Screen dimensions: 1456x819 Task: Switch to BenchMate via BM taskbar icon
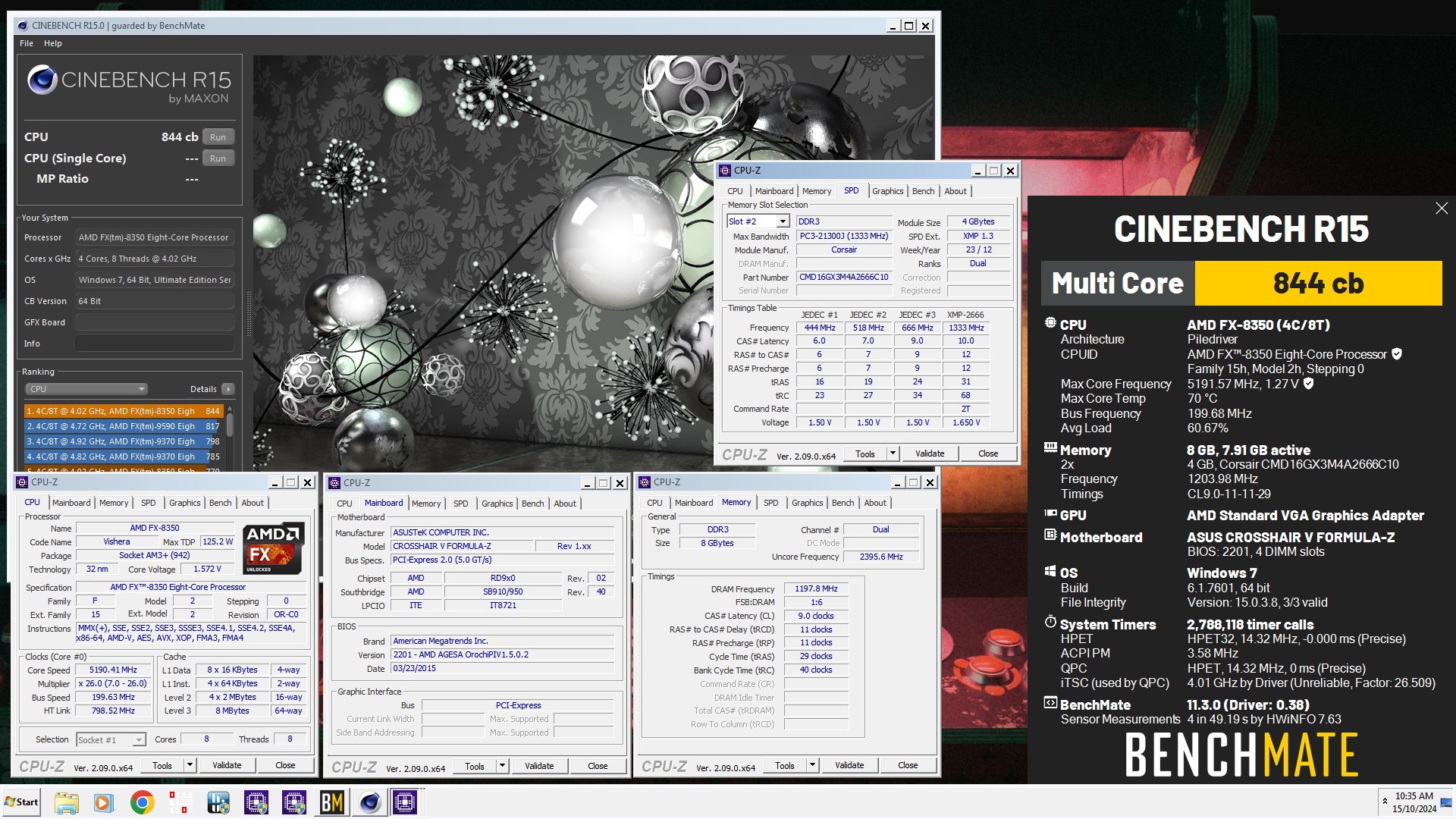point(331,802)
